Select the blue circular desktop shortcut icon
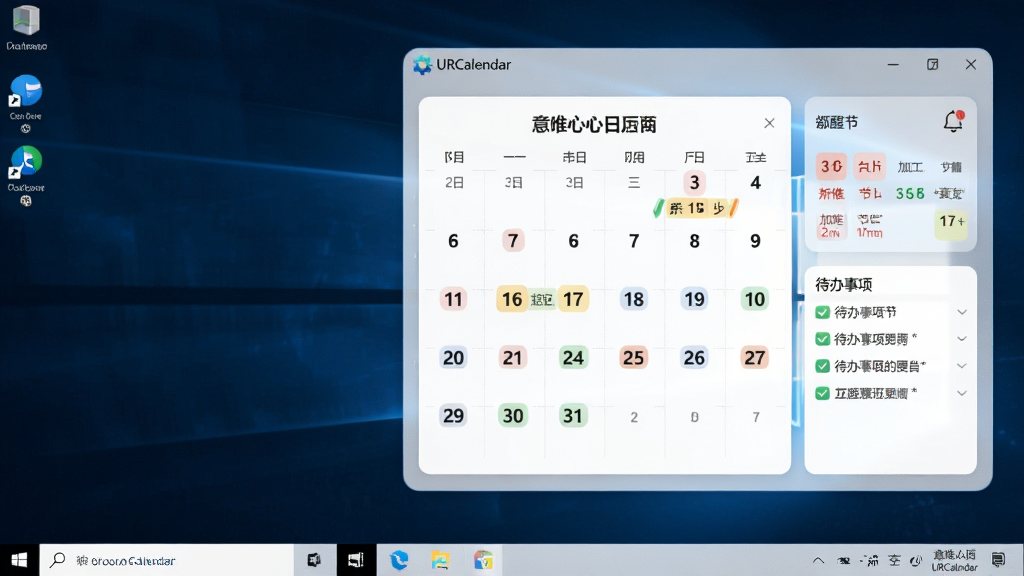 tap(26, 91)
